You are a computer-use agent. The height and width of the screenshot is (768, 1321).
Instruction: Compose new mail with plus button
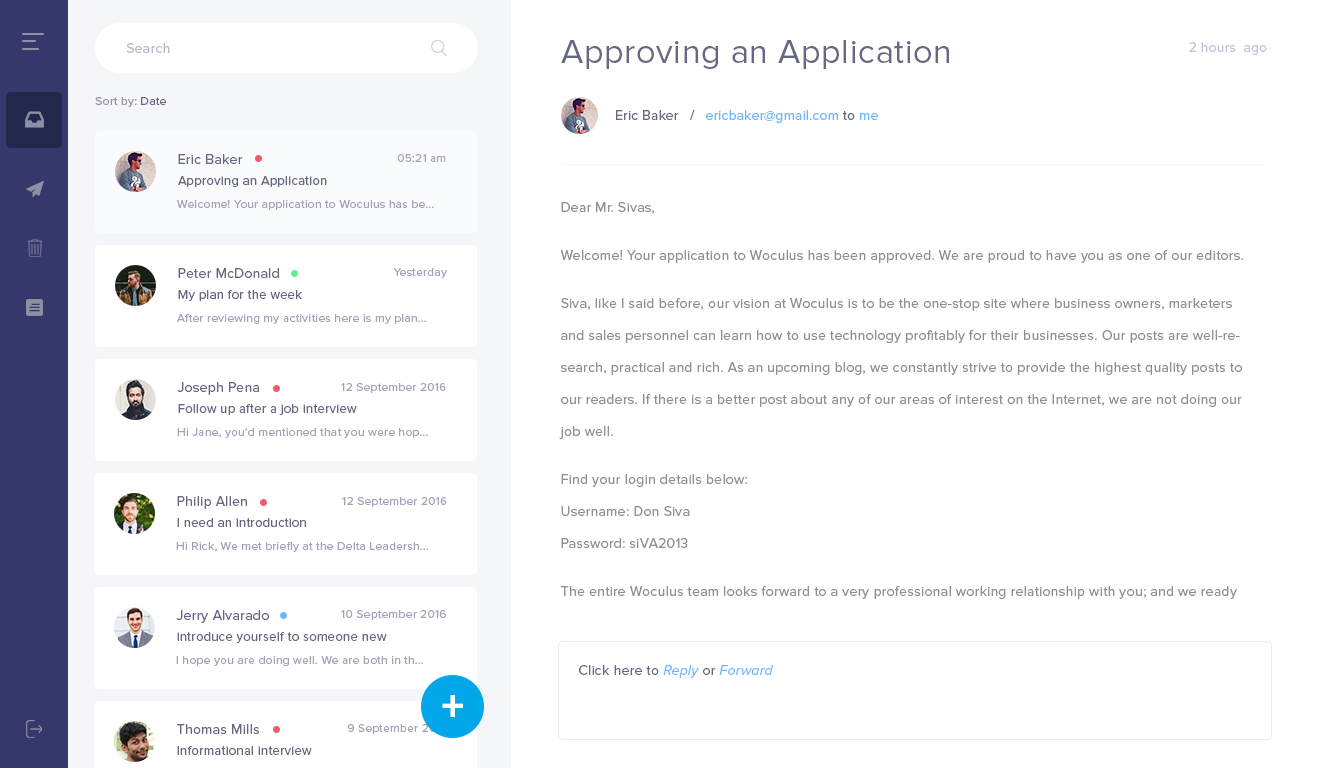point(452,706)
